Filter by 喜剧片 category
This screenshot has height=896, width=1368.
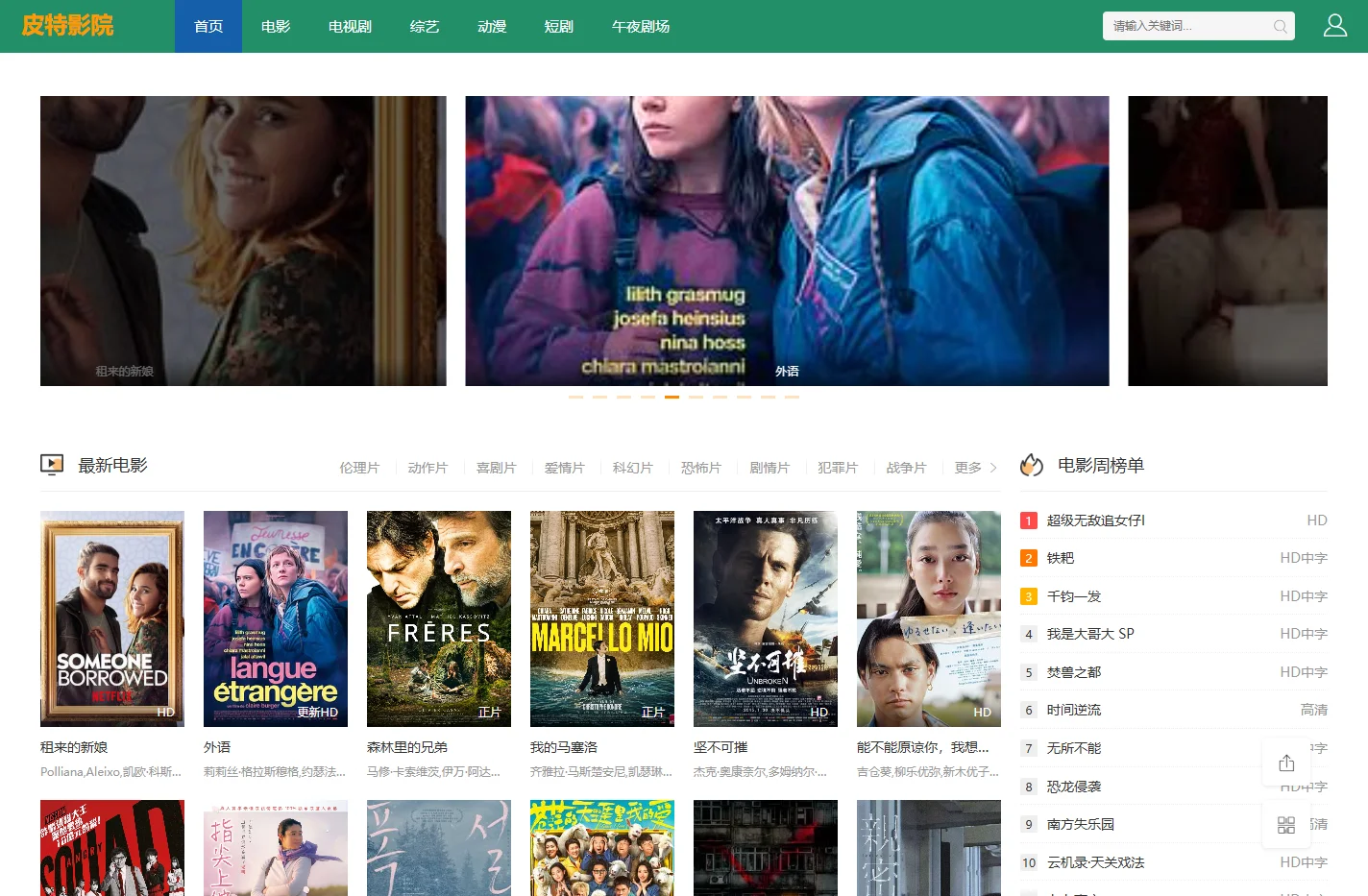(496, 468)
